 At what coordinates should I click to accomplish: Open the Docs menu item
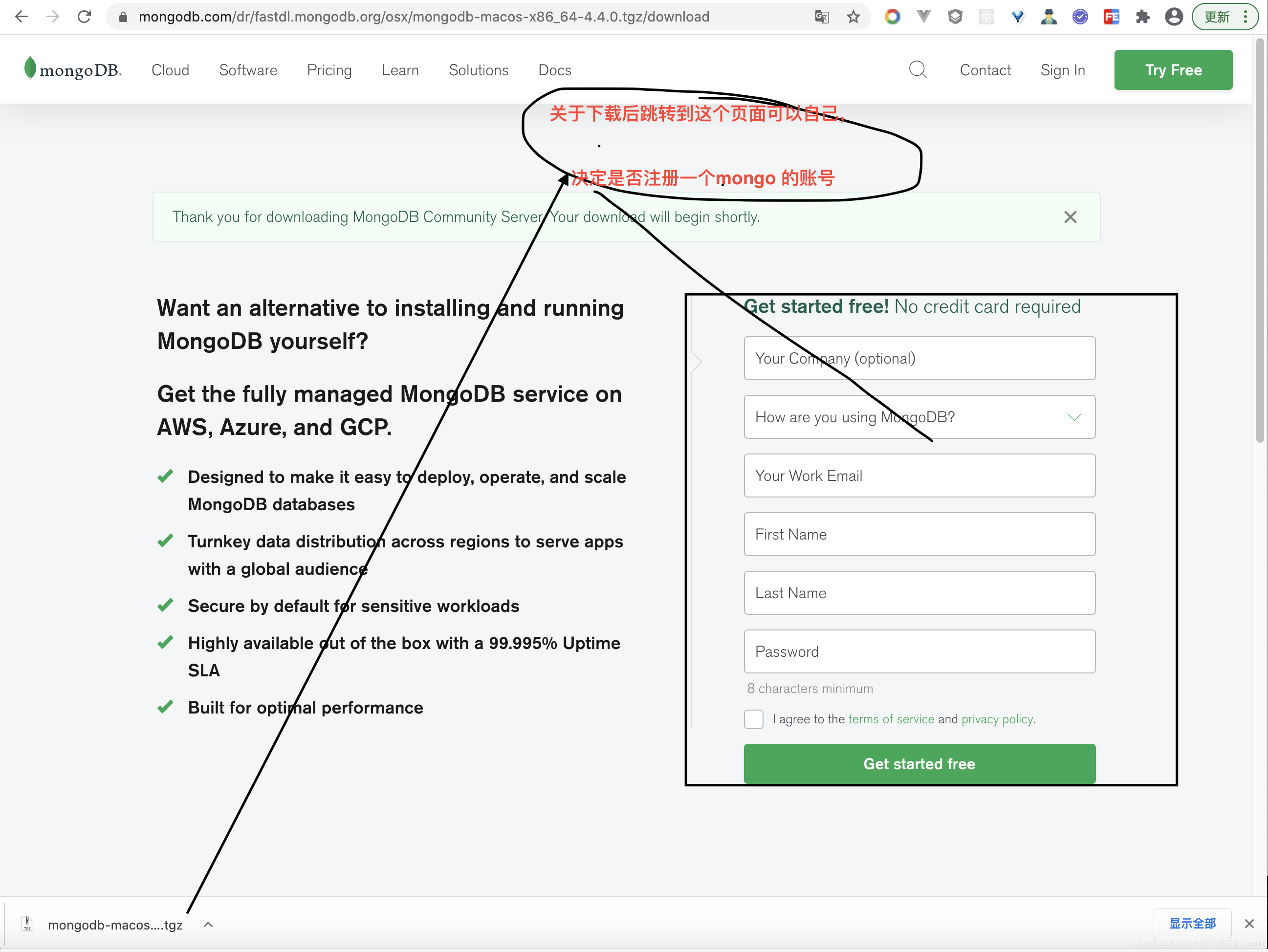pos(554,70)
